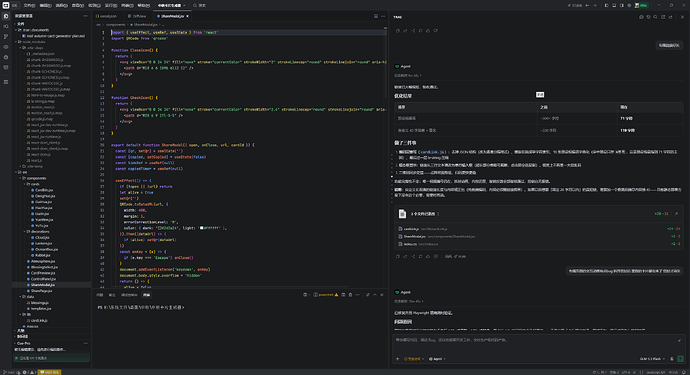Click the Trae logo icon in title bar
Image resolution: width=690 pixels, height=375 pixels.
tap(6, 5)
